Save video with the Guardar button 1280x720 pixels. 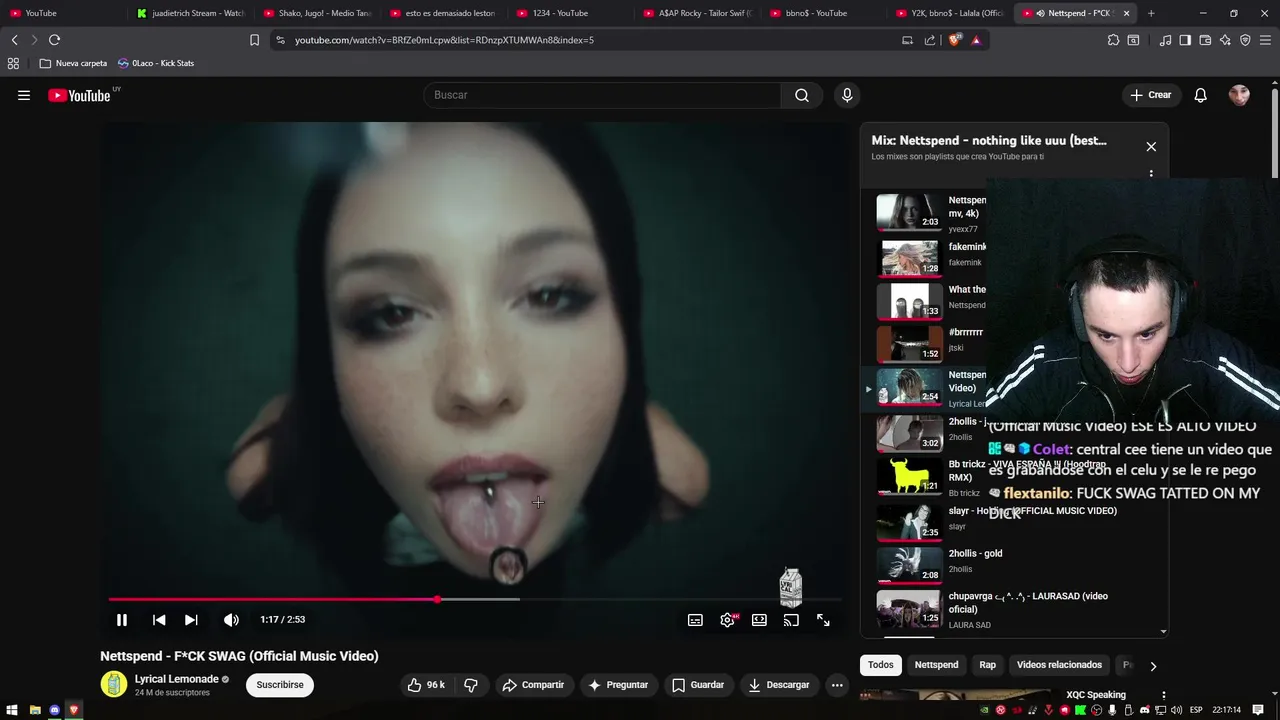(698, 685)
